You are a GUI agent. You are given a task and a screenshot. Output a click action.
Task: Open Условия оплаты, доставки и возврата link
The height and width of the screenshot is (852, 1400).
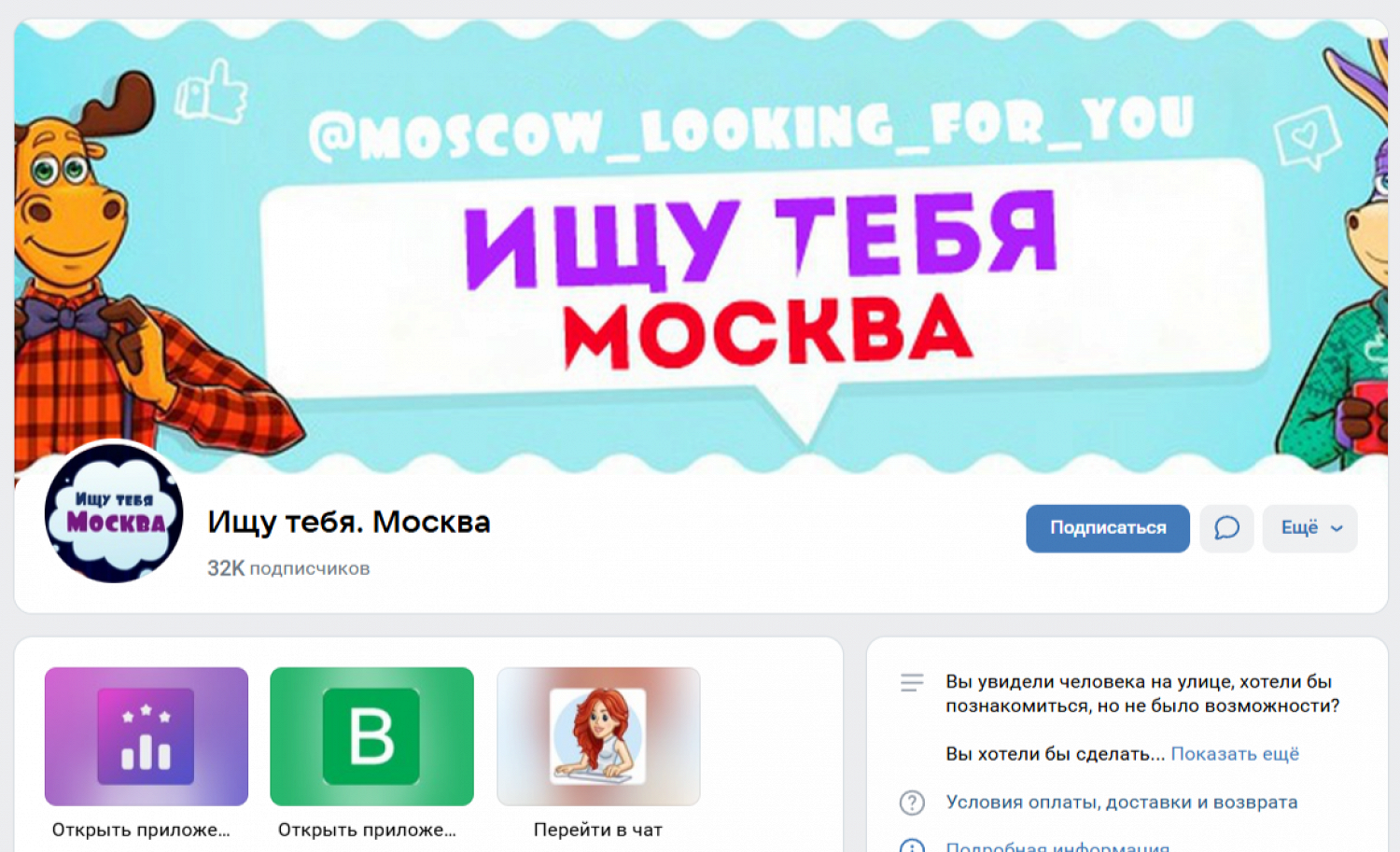1122,803
